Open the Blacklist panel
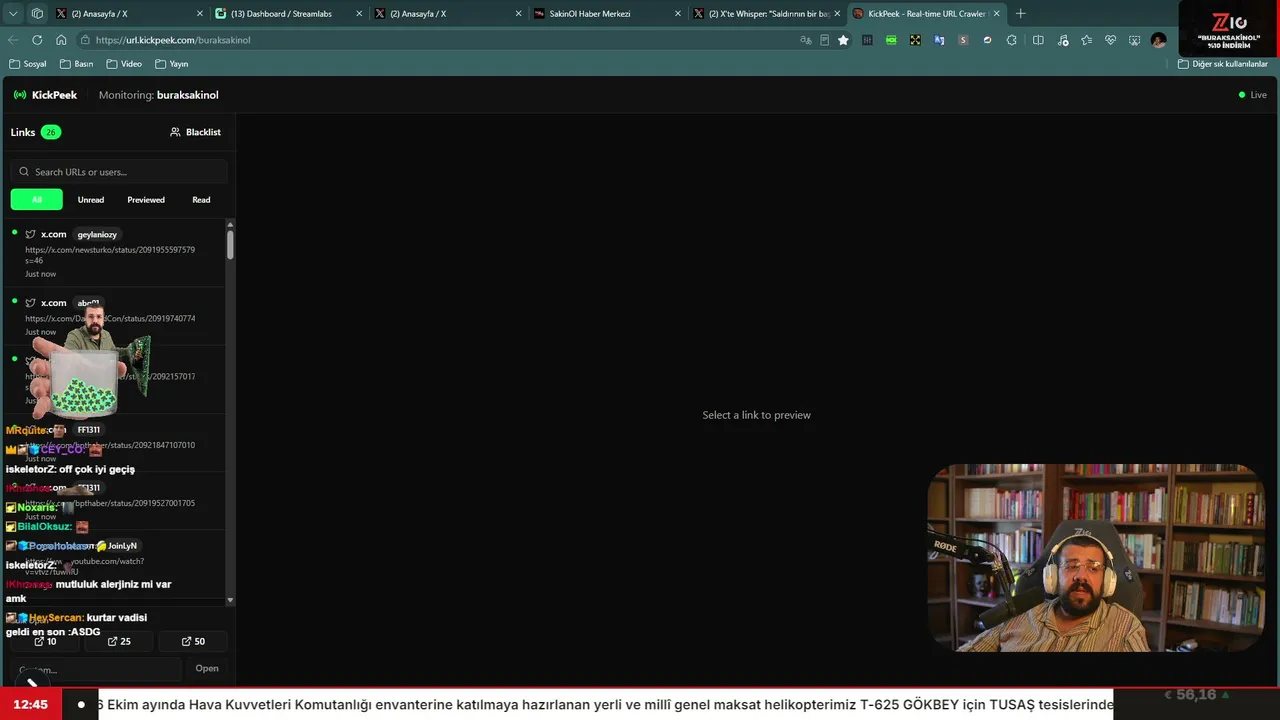 195,132
